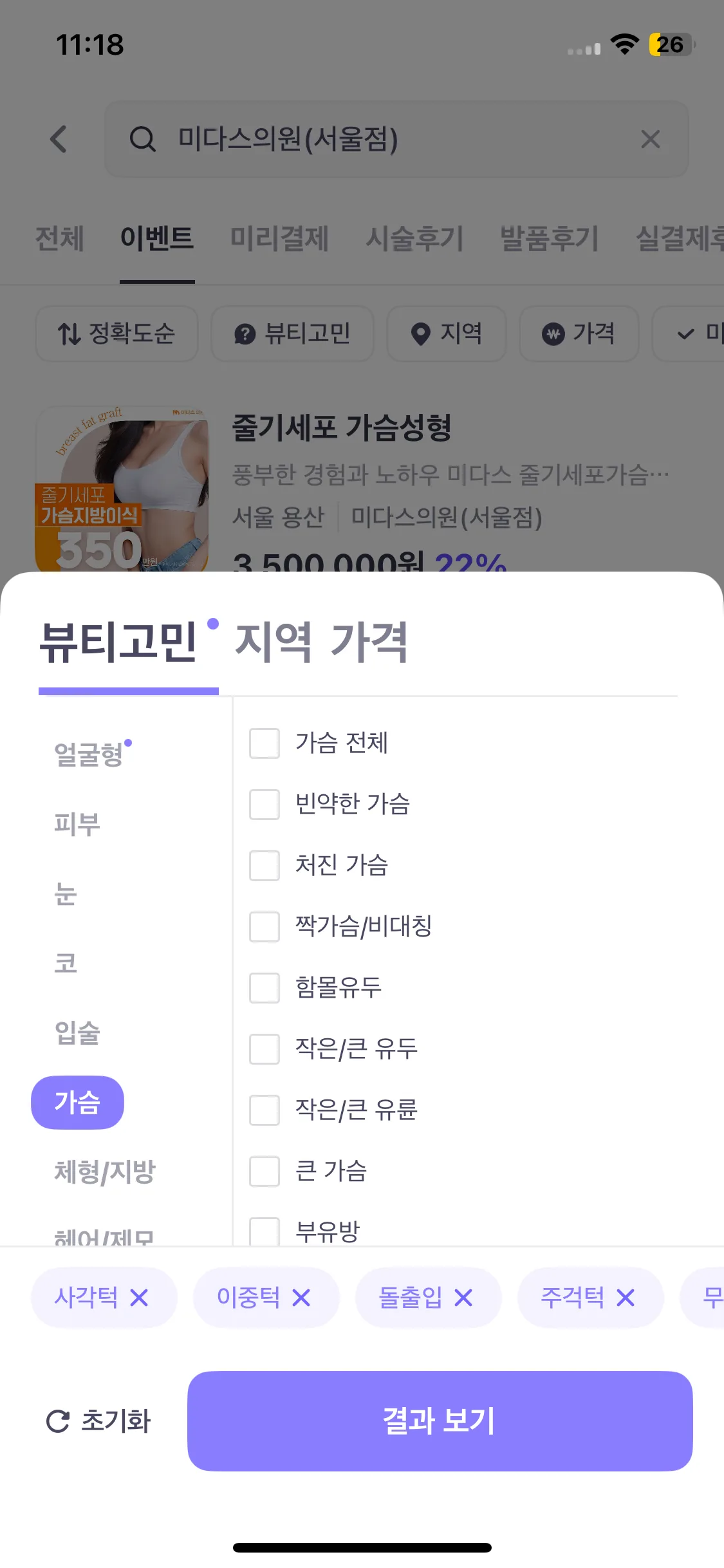
Task: Open the 가격 filter chip
Action: 579,333
